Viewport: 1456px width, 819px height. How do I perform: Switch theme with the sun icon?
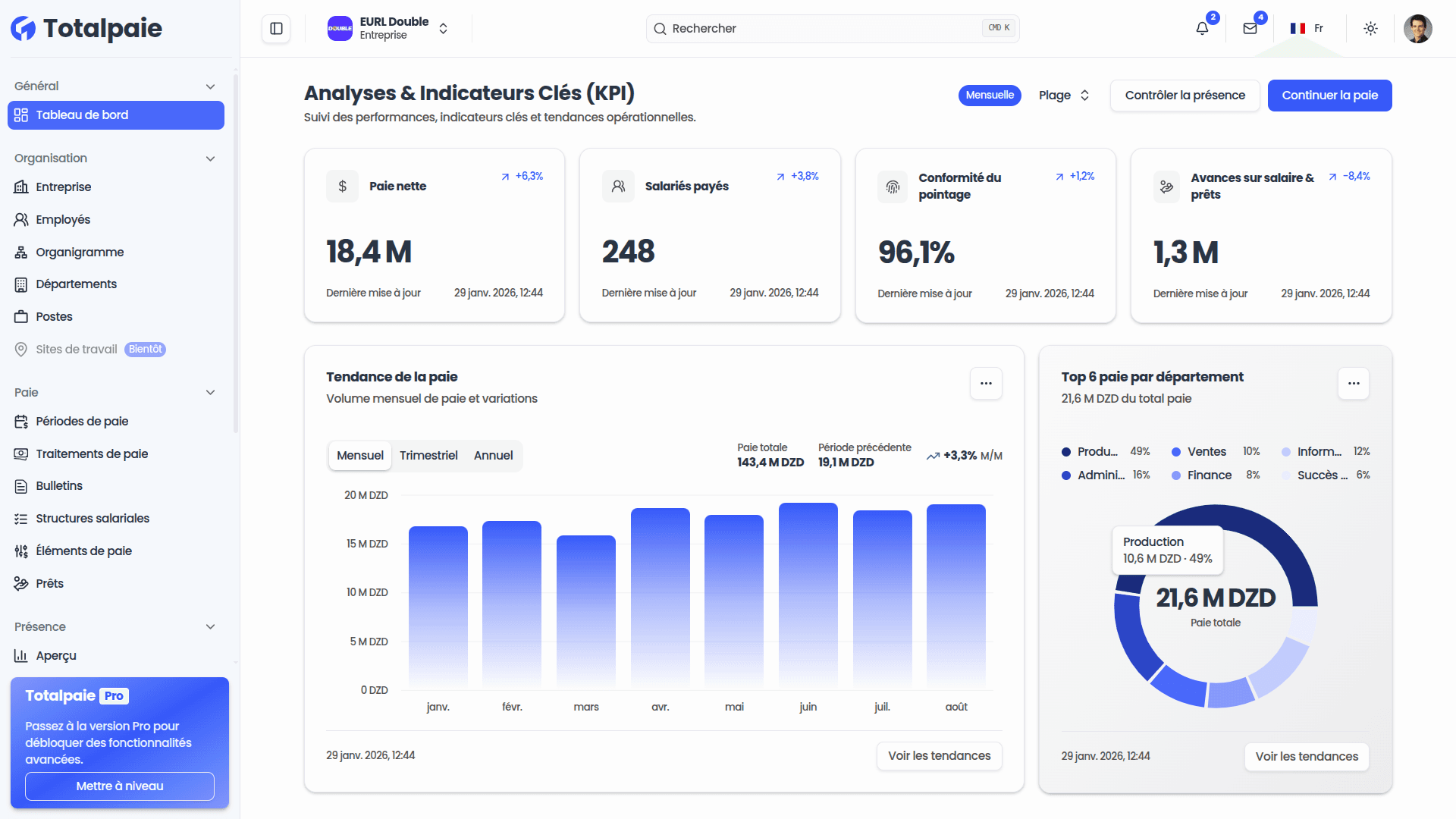pyautogui.click(x=1370, y=29)
